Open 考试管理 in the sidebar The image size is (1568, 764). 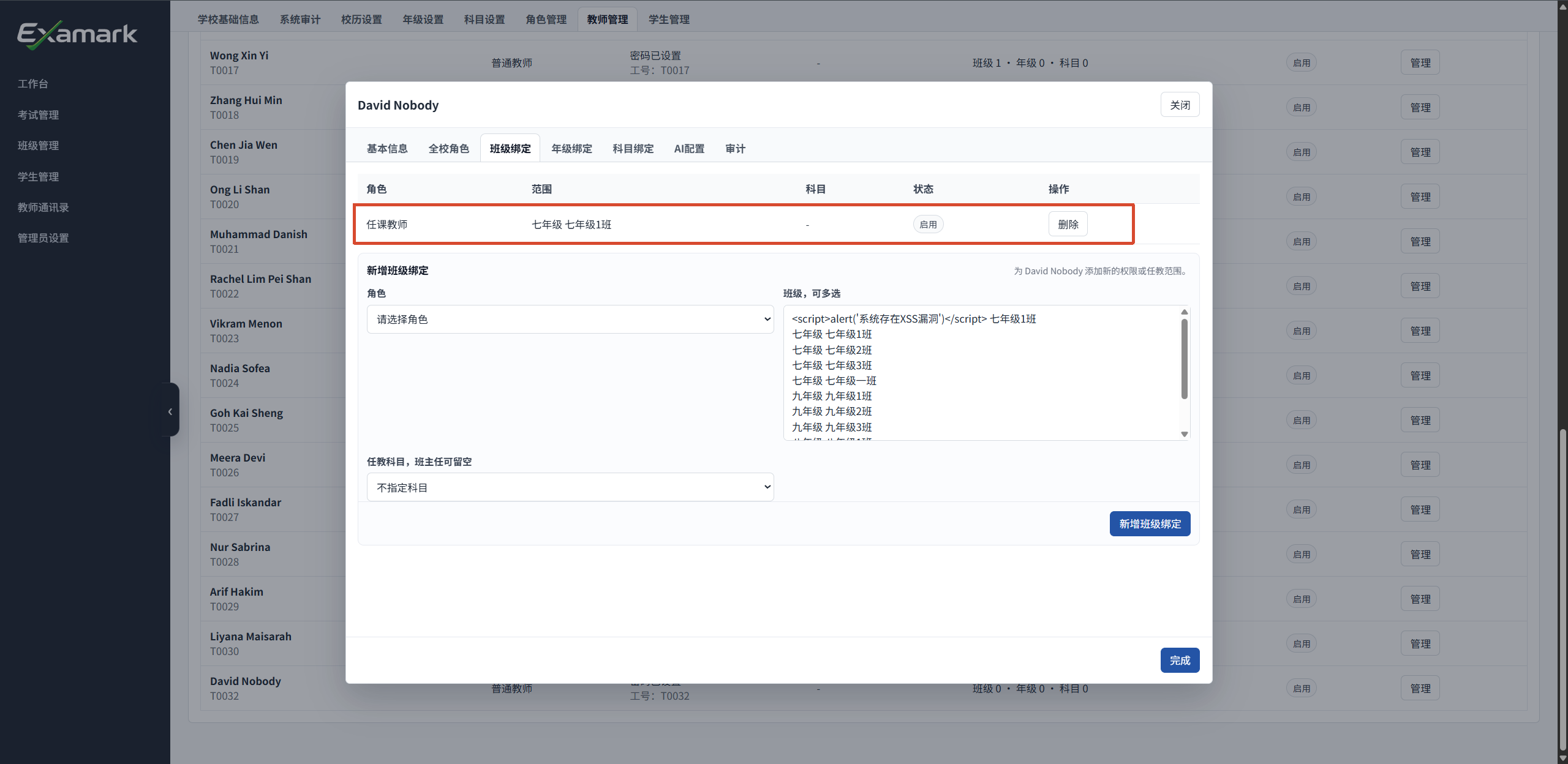point(38,114)
